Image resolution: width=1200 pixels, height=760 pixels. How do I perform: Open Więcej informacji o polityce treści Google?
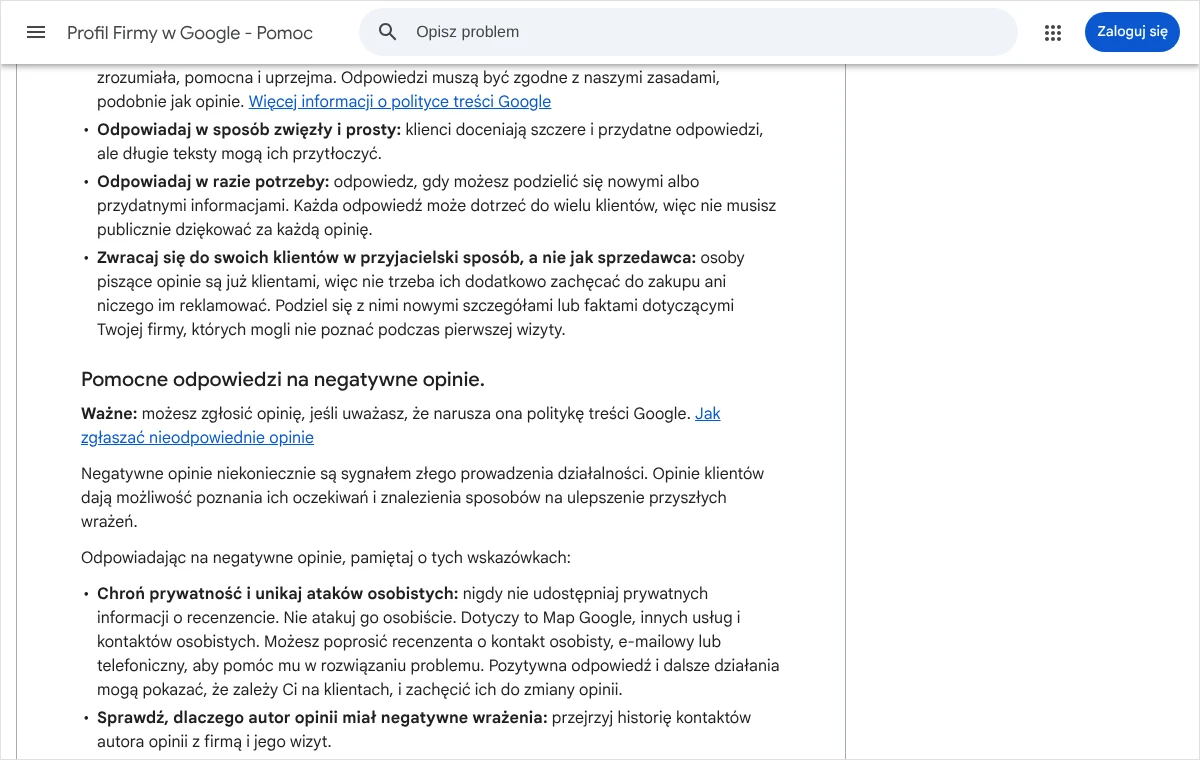(x=400, y=102)
